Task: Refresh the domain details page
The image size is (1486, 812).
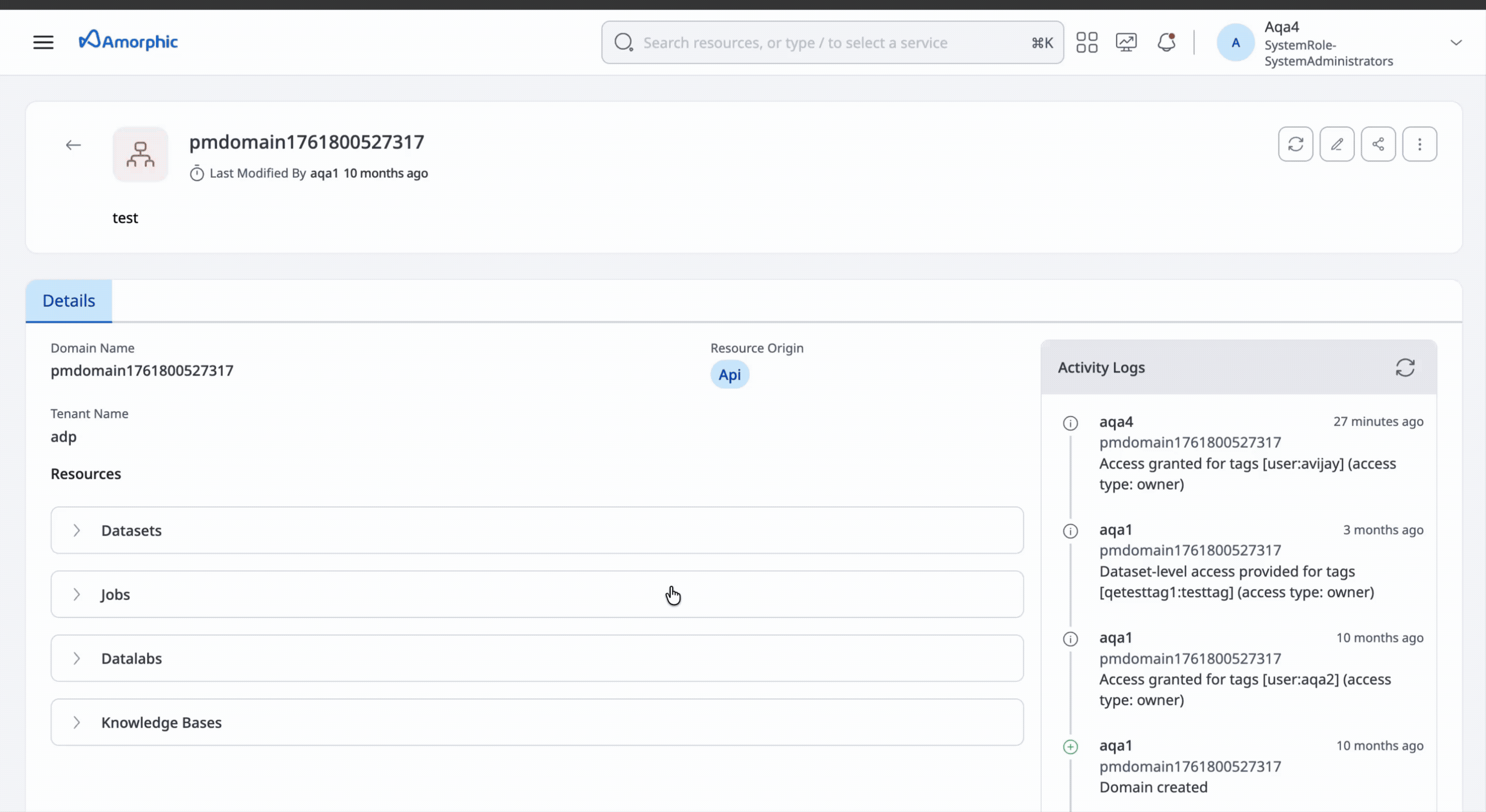Action: click(1296, 144)
